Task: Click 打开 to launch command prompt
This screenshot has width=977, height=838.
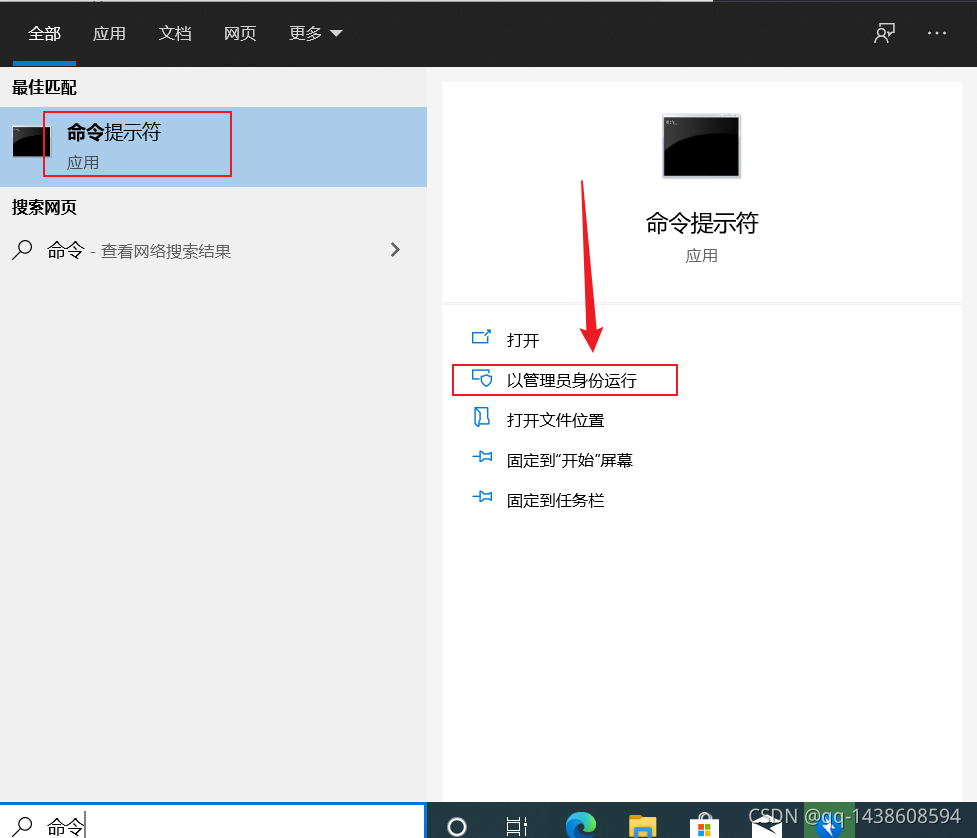Action: tap(522, 340)
